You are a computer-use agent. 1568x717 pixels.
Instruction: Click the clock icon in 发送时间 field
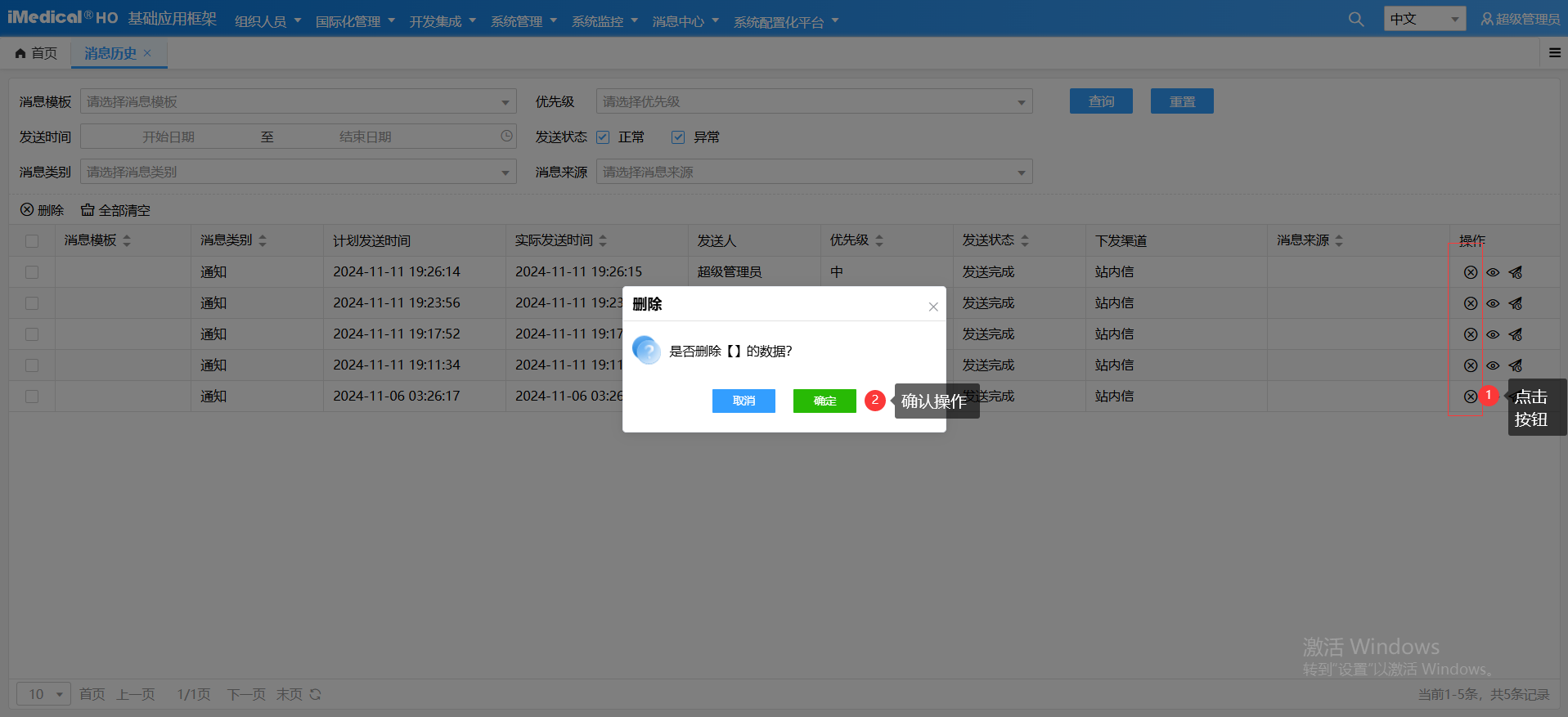click(x=506, y=137)
